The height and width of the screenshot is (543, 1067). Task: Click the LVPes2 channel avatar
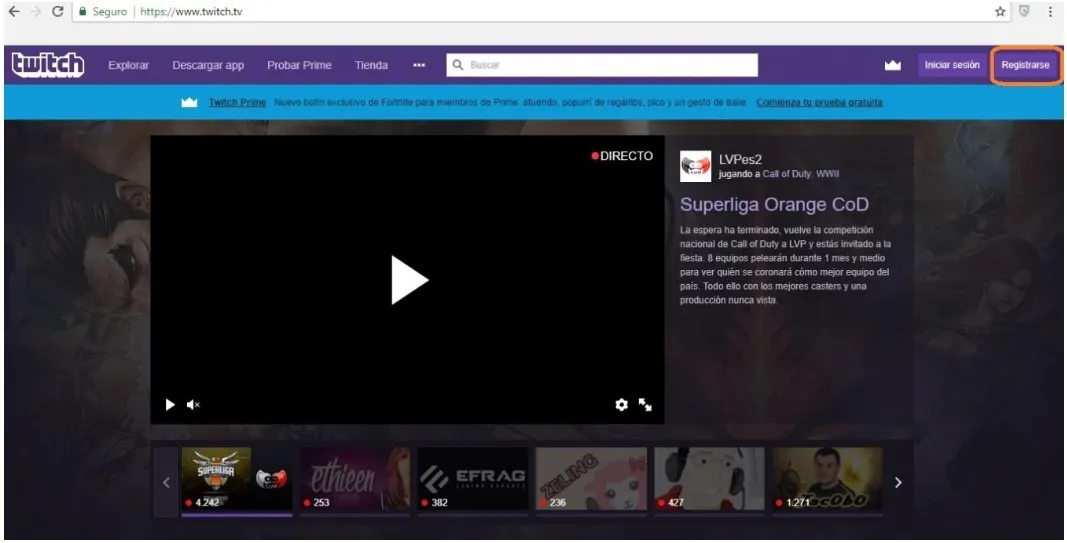[x=695, y=166]
